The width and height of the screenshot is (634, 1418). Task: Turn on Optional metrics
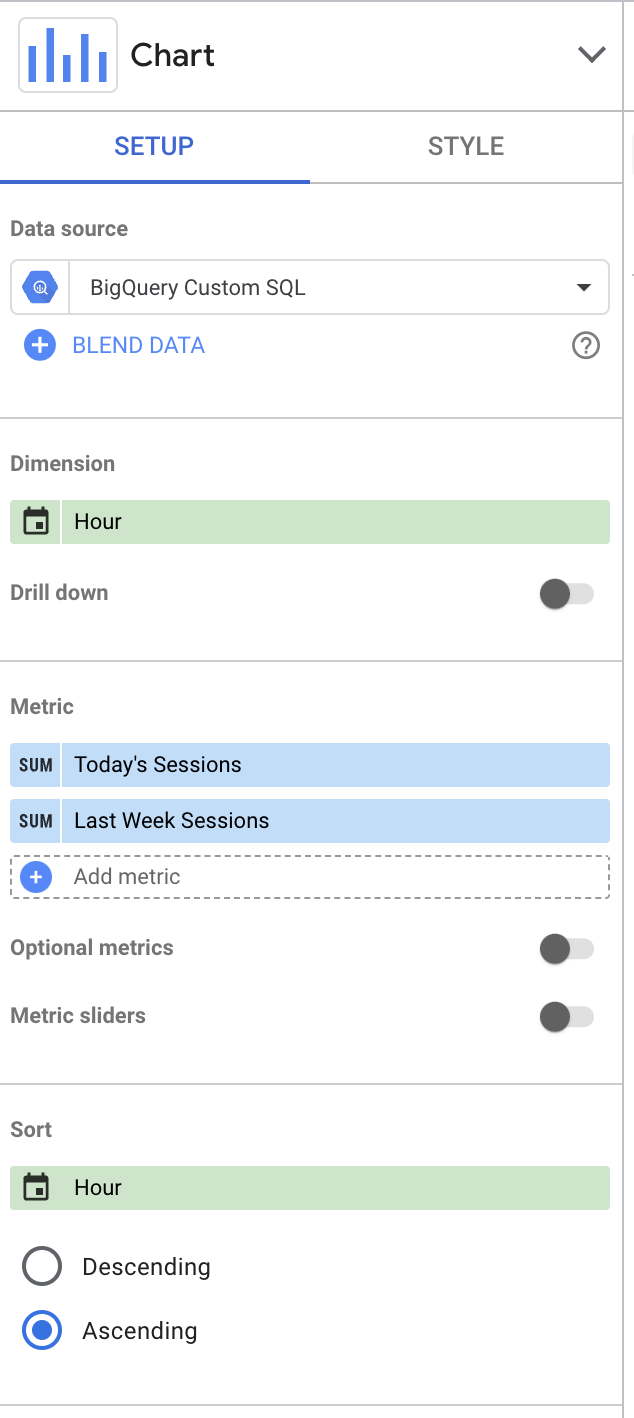(566, 949)
